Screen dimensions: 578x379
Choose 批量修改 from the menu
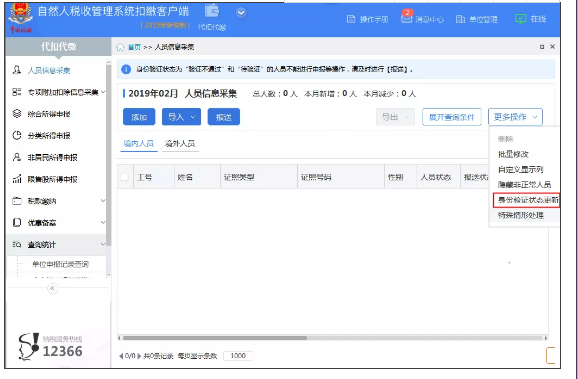[x=513, y=154]
